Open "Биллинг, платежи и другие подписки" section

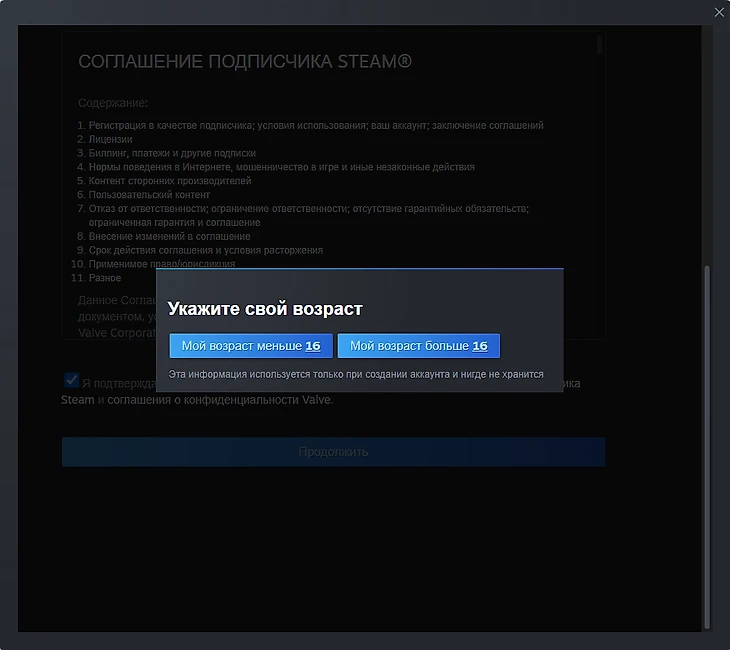[x=172, y=153]
